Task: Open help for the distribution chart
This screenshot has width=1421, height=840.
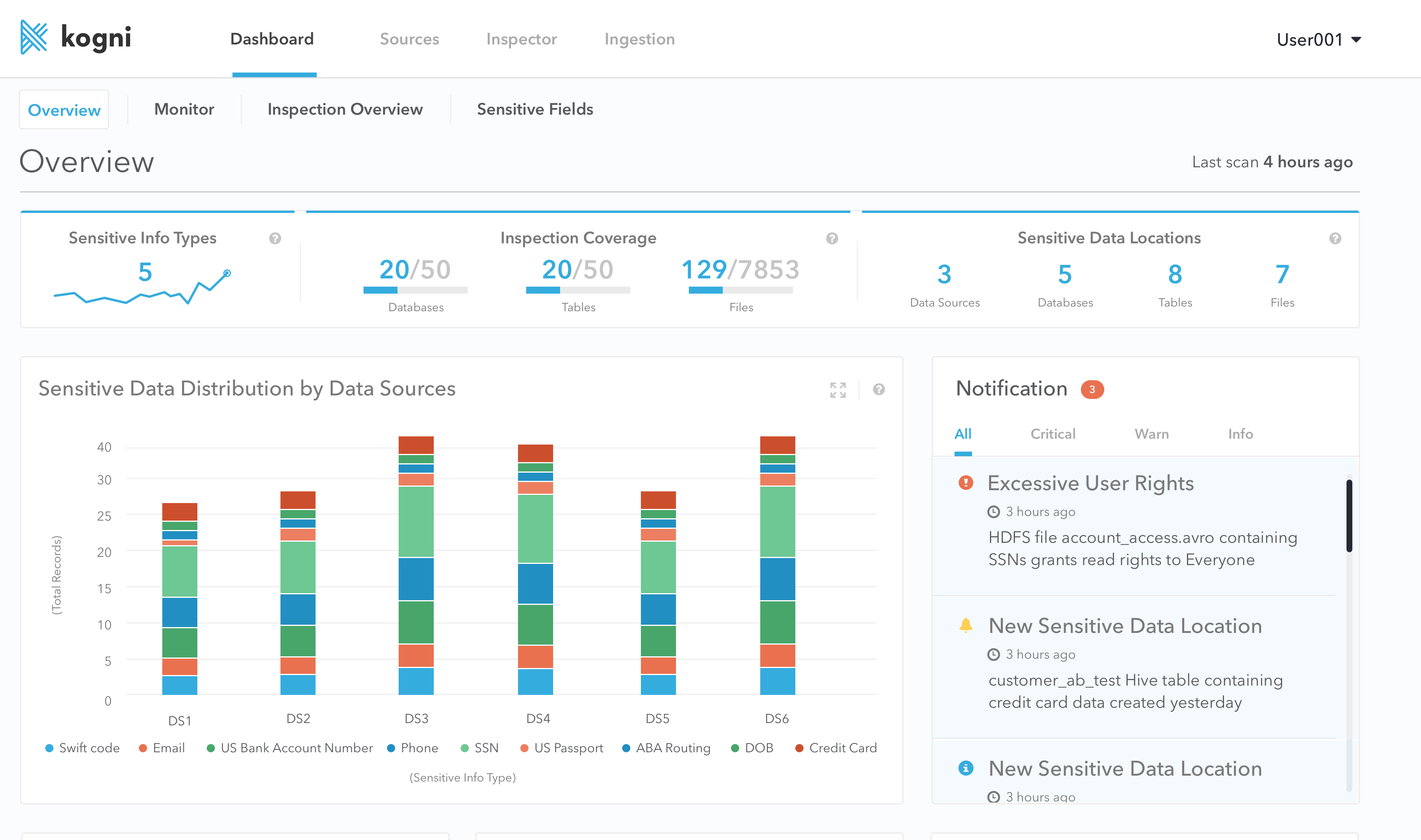Action: point(879,390)
